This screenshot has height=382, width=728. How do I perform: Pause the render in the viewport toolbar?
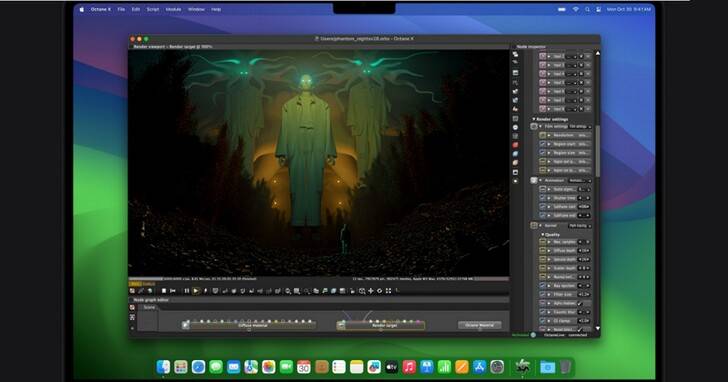[x=187, y=291]
